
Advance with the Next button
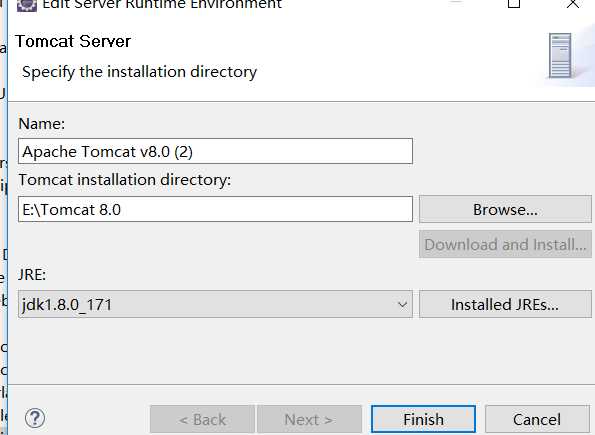coord(309,419)
